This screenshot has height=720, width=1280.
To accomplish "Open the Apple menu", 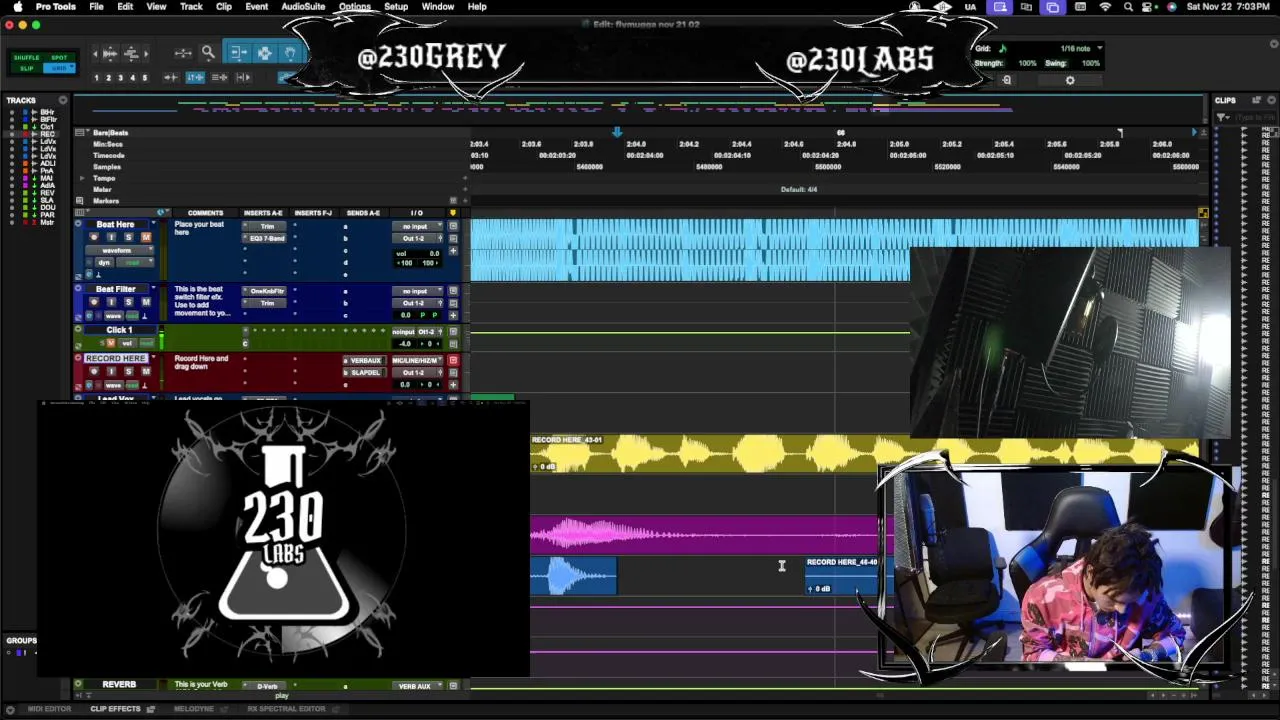I will tap(17, 7).
